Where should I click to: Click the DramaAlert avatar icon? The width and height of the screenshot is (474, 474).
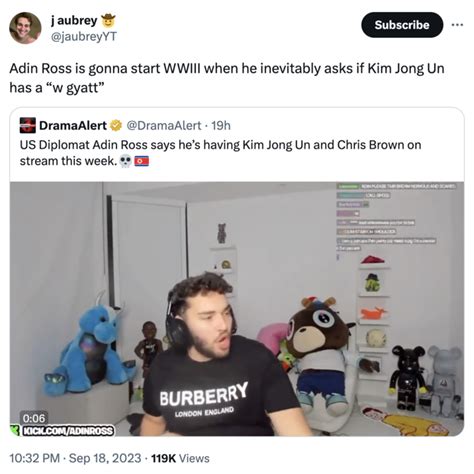point(28,125)
